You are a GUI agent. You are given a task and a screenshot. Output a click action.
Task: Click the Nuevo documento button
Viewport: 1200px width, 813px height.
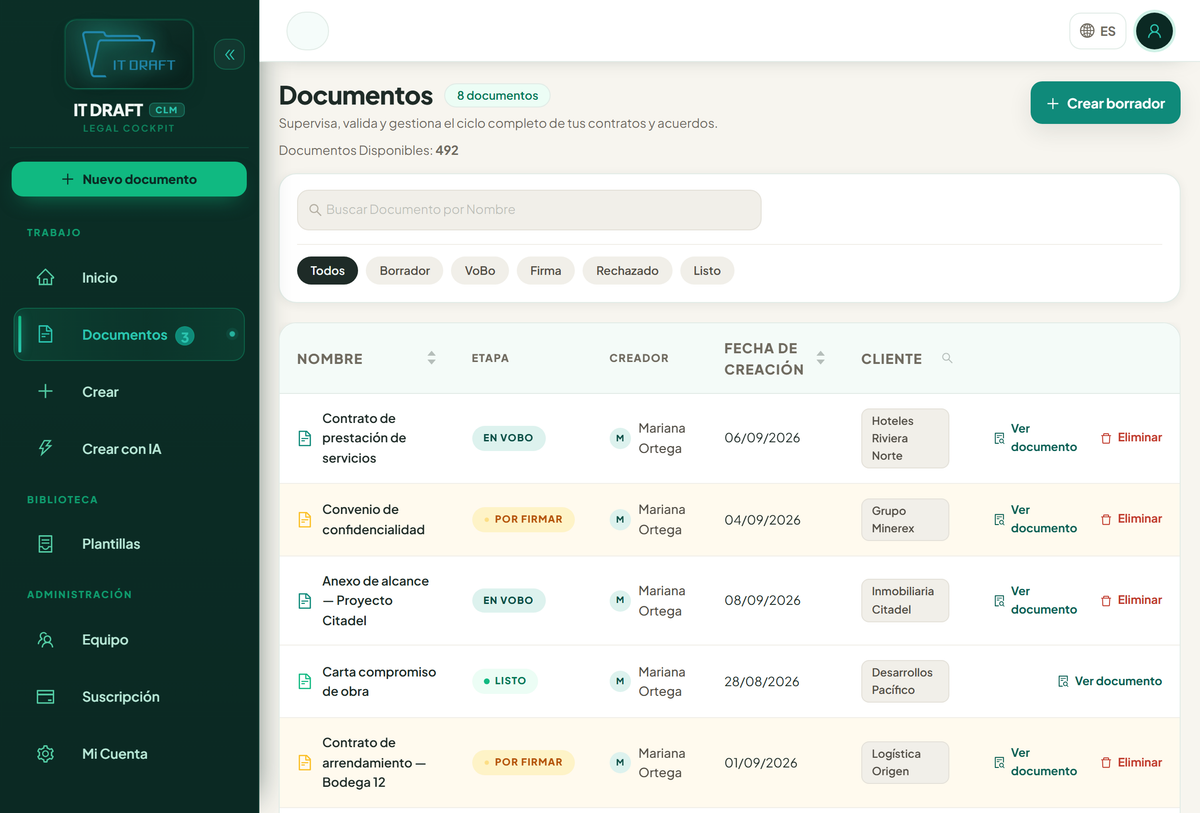coord(129,179)
